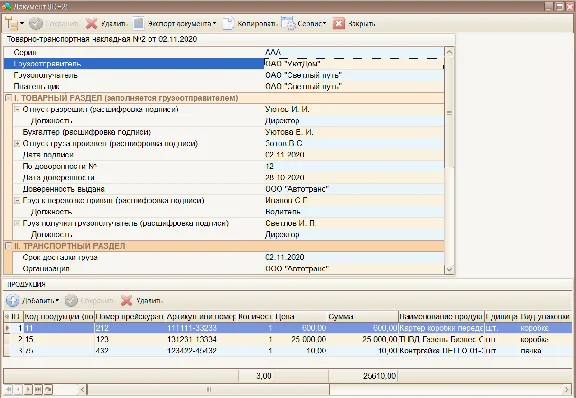Click the total sum 25610,00 footer cell
576x398 pixels.
pos(363,376)
